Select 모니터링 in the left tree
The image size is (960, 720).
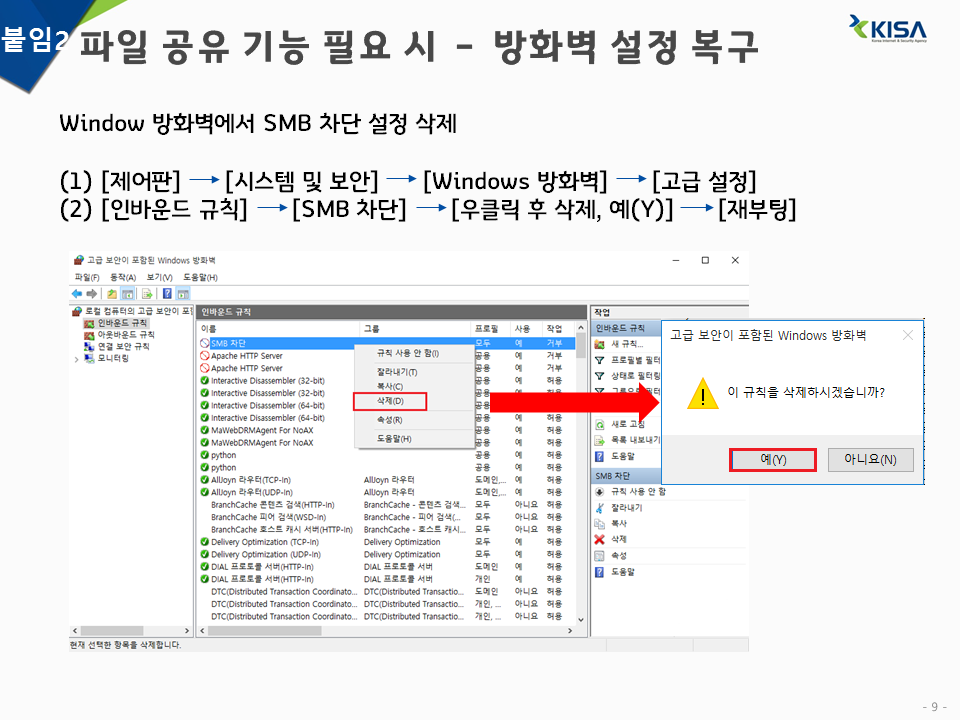(x=113, y=358)
